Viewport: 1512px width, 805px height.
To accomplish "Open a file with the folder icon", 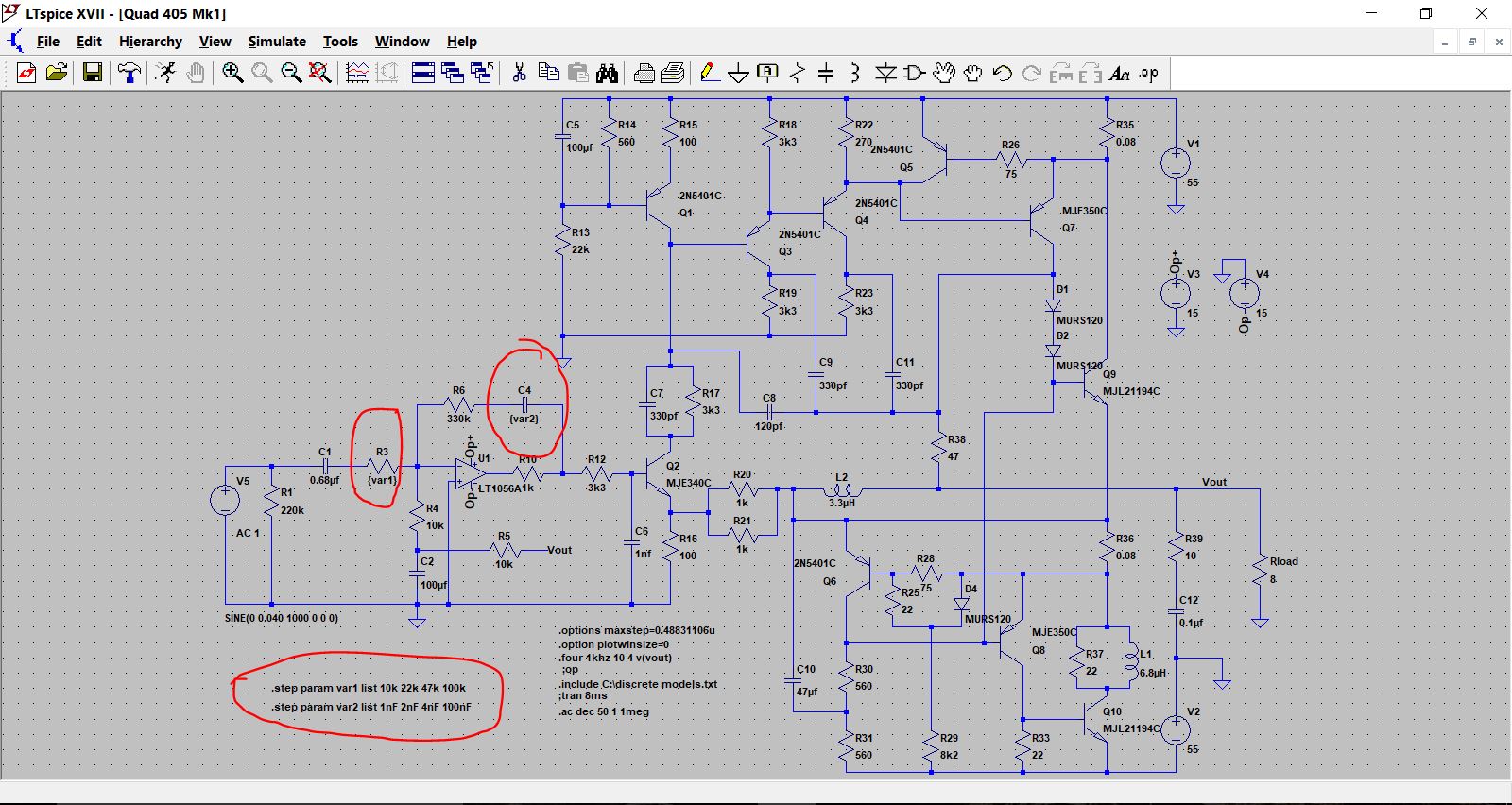I will pos(57,73).
